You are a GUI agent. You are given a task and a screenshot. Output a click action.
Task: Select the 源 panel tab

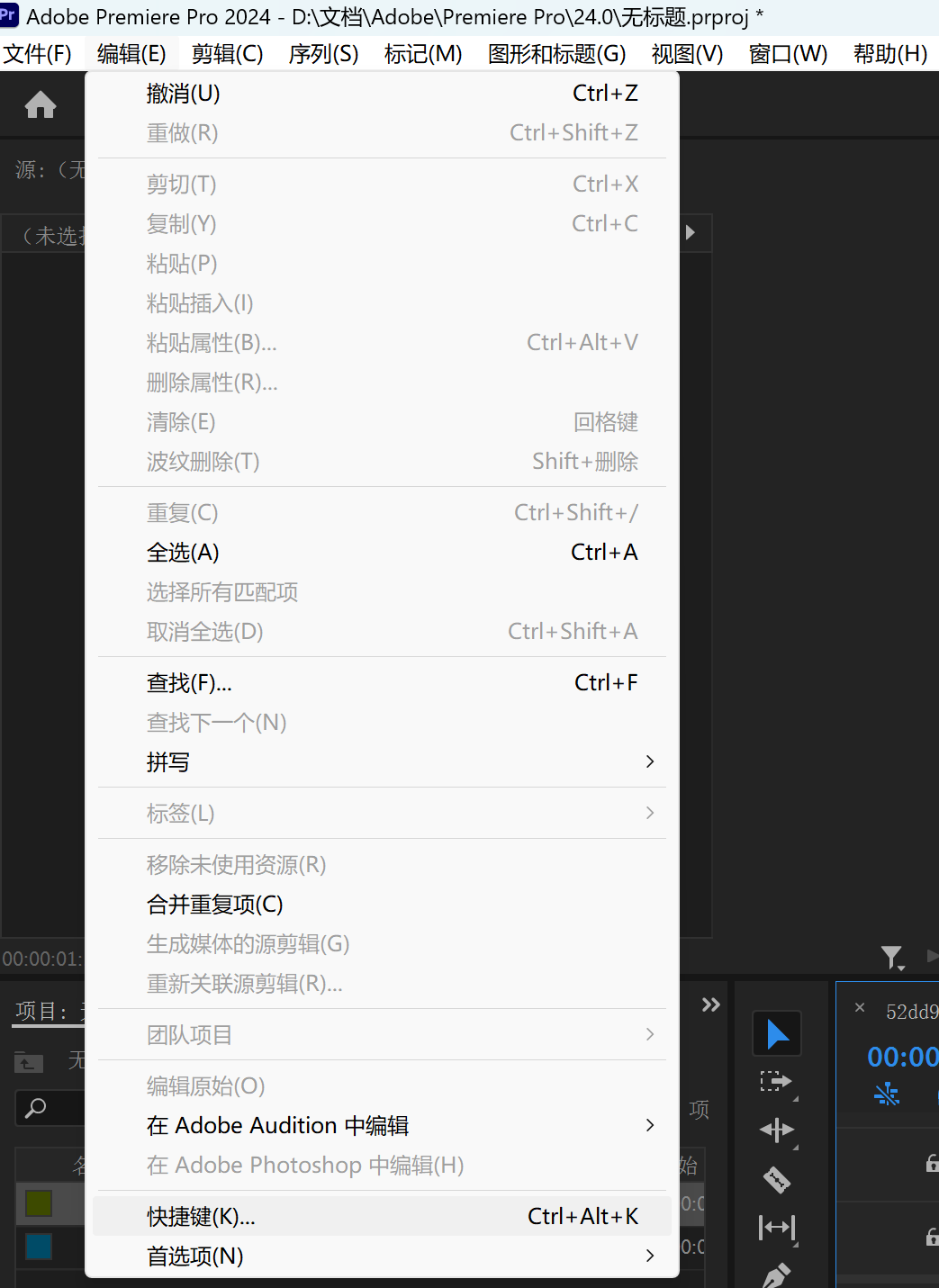(x=50, y=169)
